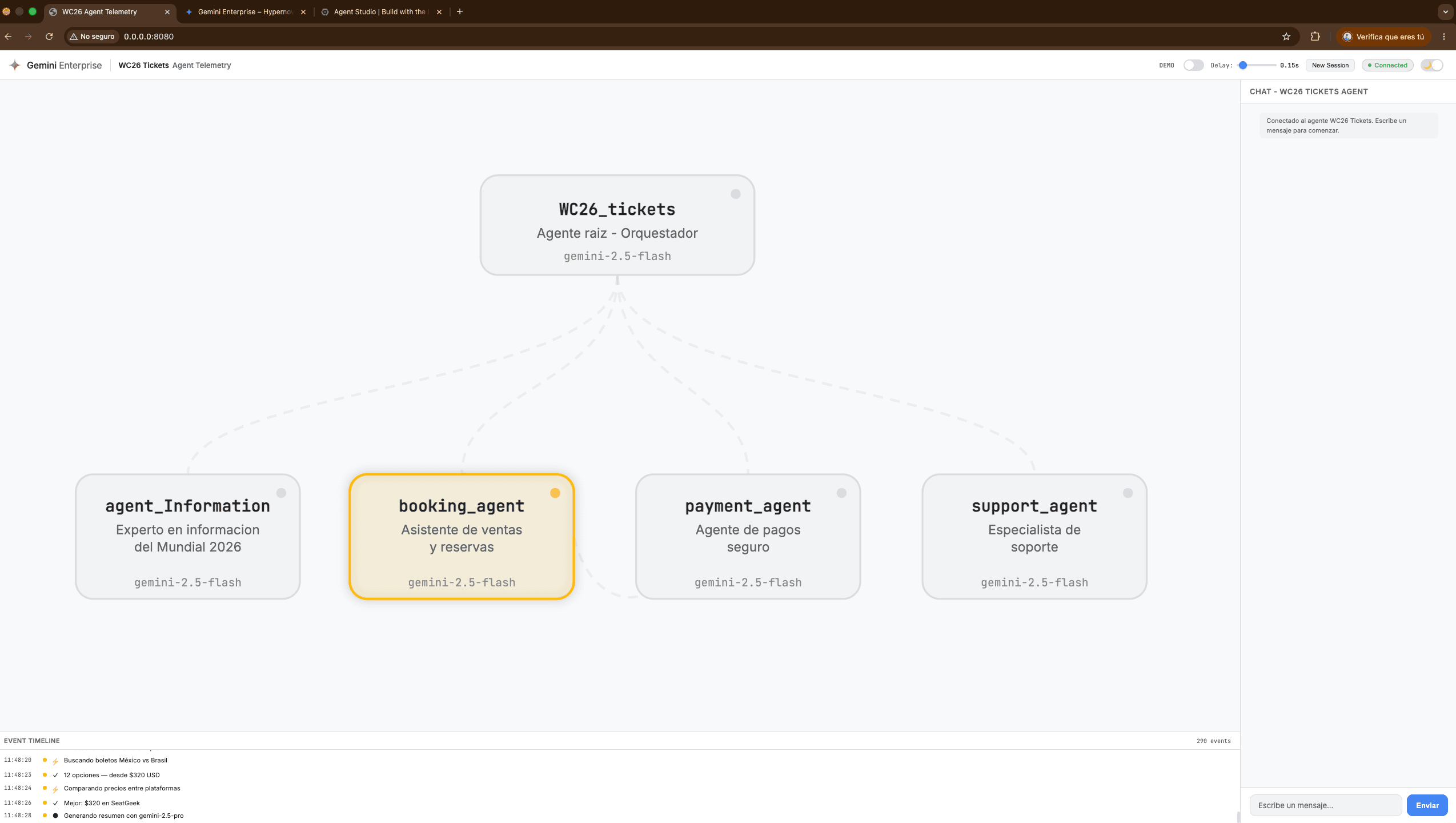
Task: Open the browser extensions puzzle icon
Action: click(x=1315, y=37)
